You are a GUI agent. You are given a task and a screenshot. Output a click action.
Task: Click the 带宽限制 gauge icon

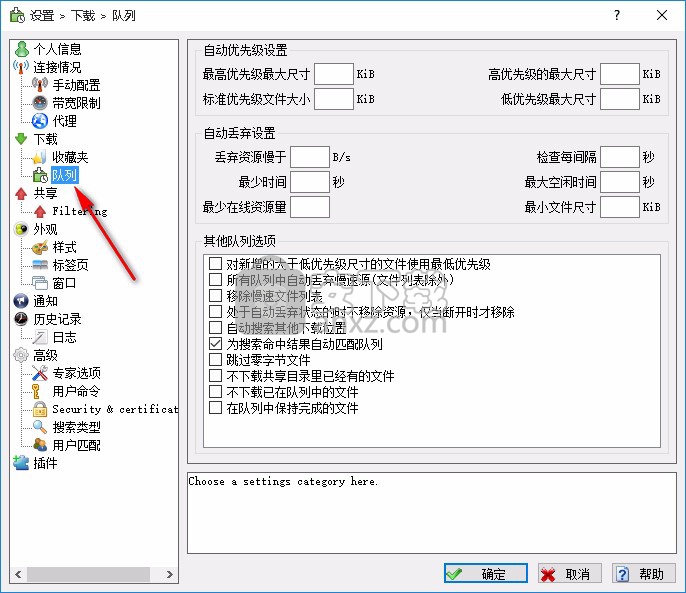tap(40, 103)
